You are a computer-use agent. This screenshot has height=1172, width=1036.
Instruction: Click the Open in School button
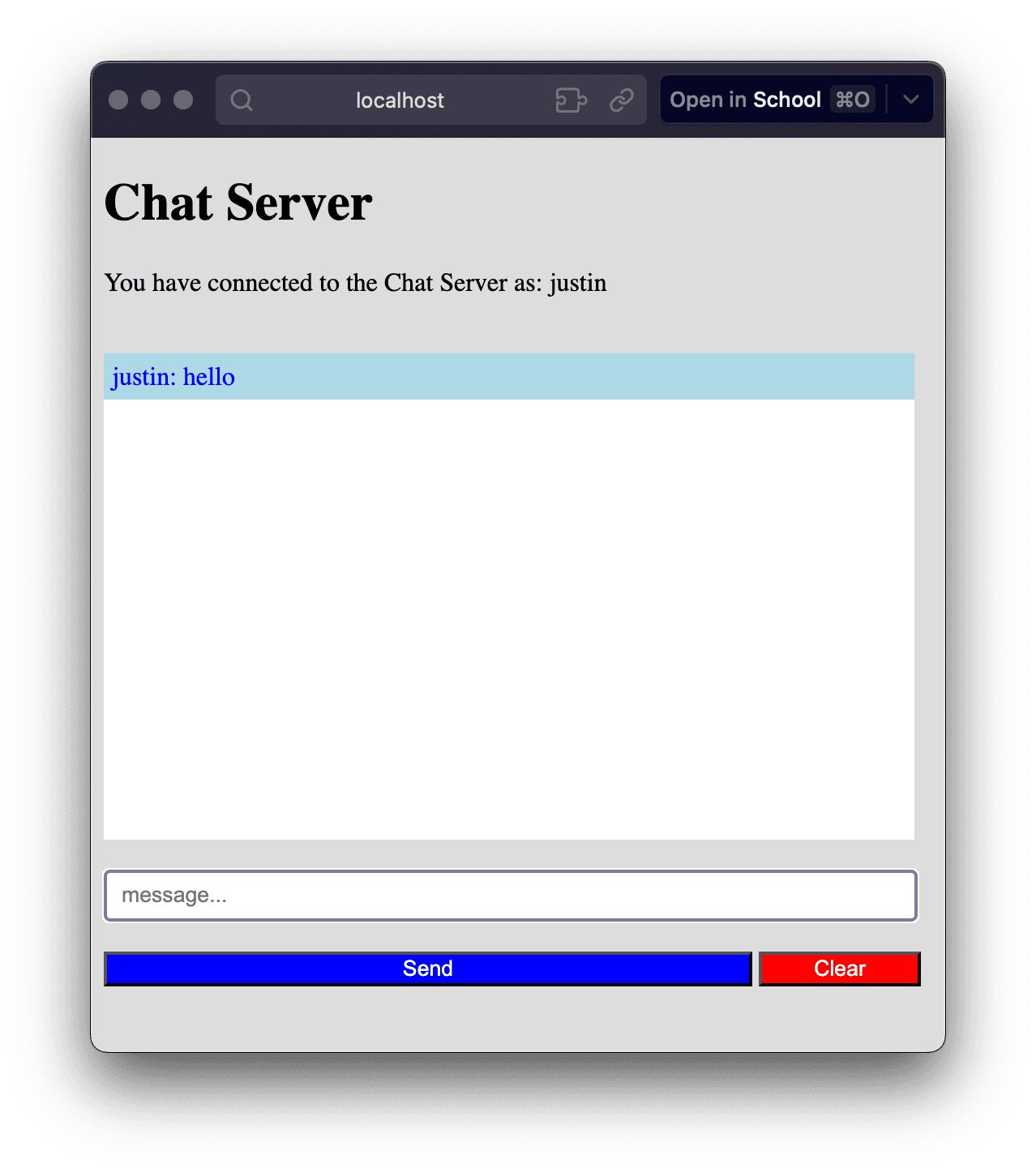[773, 100]
